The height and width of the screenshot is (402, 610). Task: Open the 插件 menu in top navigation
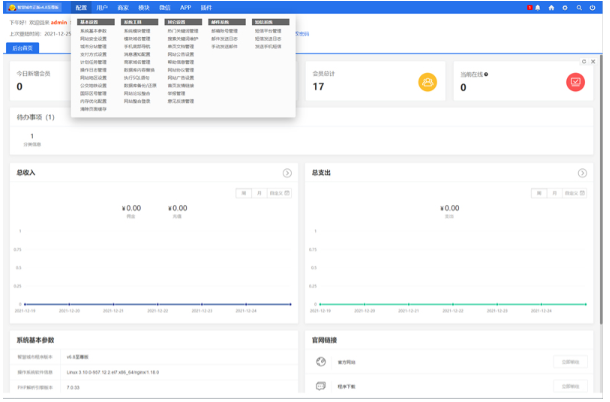point(206,7)
